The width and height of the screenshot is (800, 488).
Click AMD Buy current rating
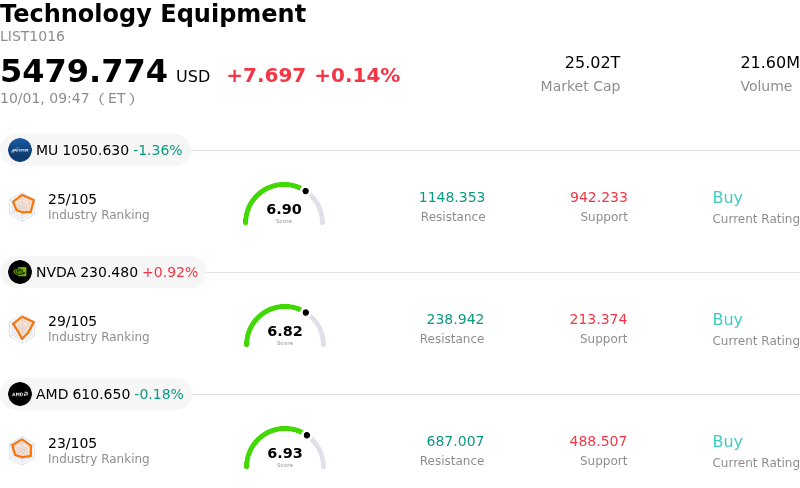click(x=728, y=441)
